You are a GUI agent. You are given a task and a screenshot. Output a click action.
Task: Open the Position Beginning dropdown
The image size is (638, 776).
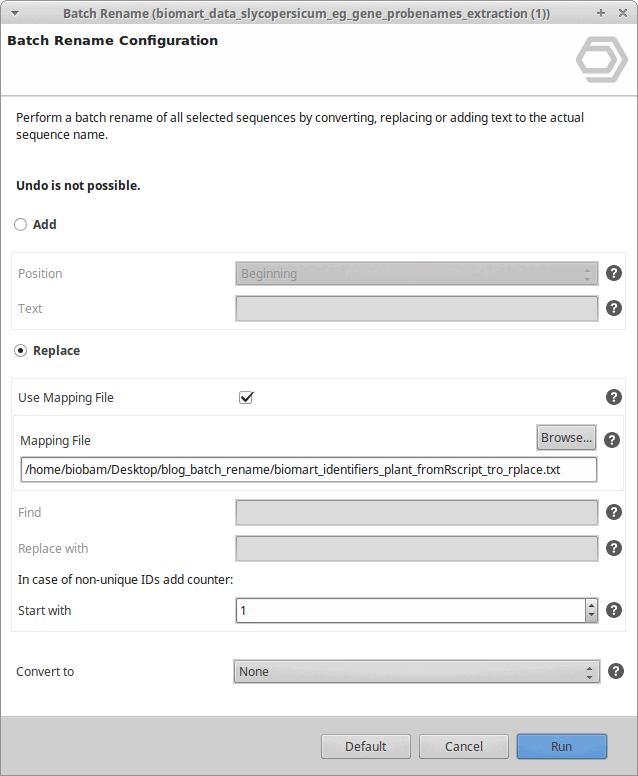pyautogui.click(x=416, y=274)
